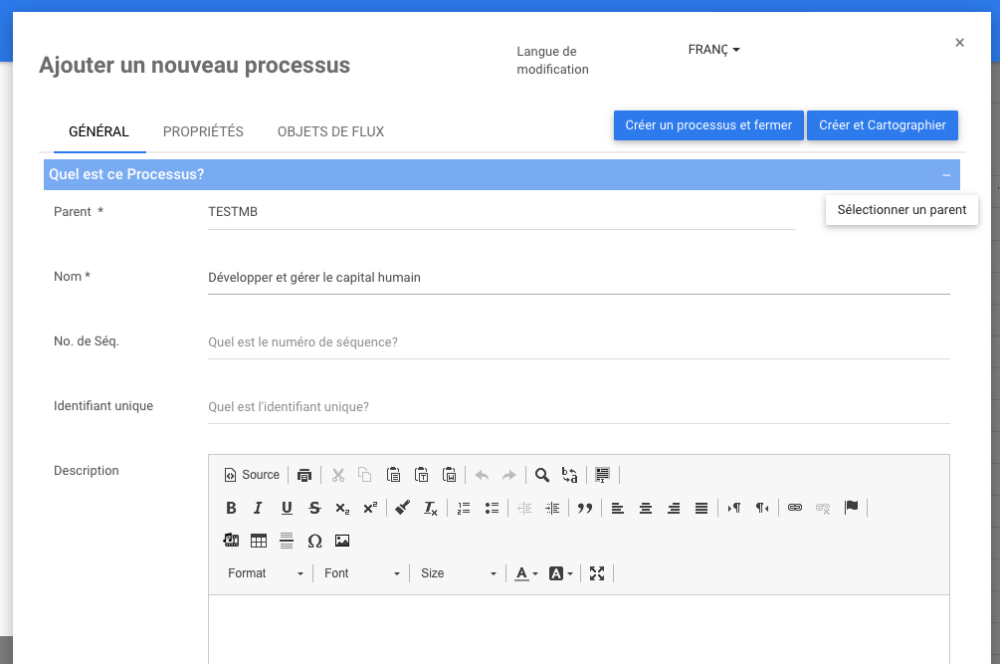Click the Undo arrow icon
This screenshot has width=1000, height=664.
(x=482, y=475)
